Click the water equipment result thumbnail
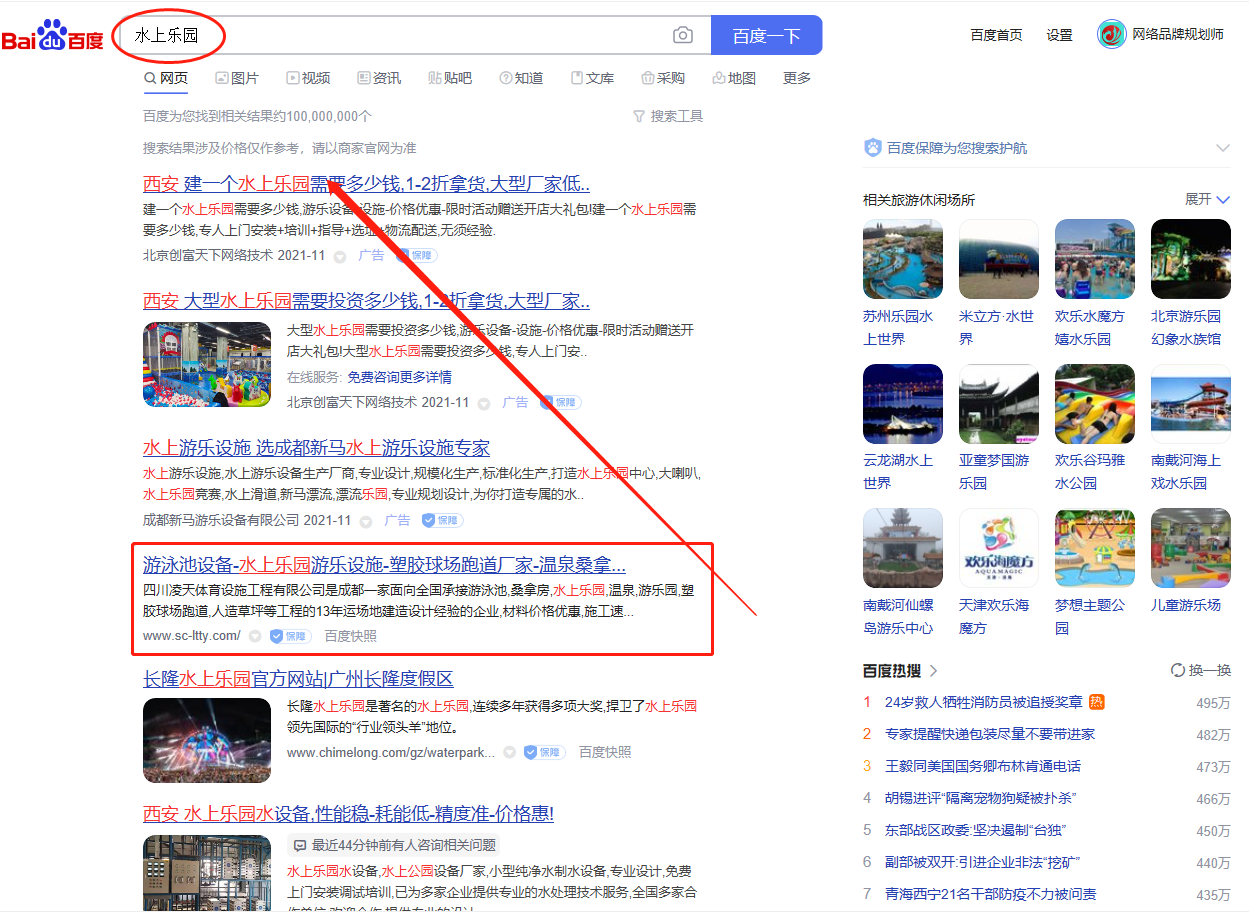1249x913 pixels. coord(207,873)
